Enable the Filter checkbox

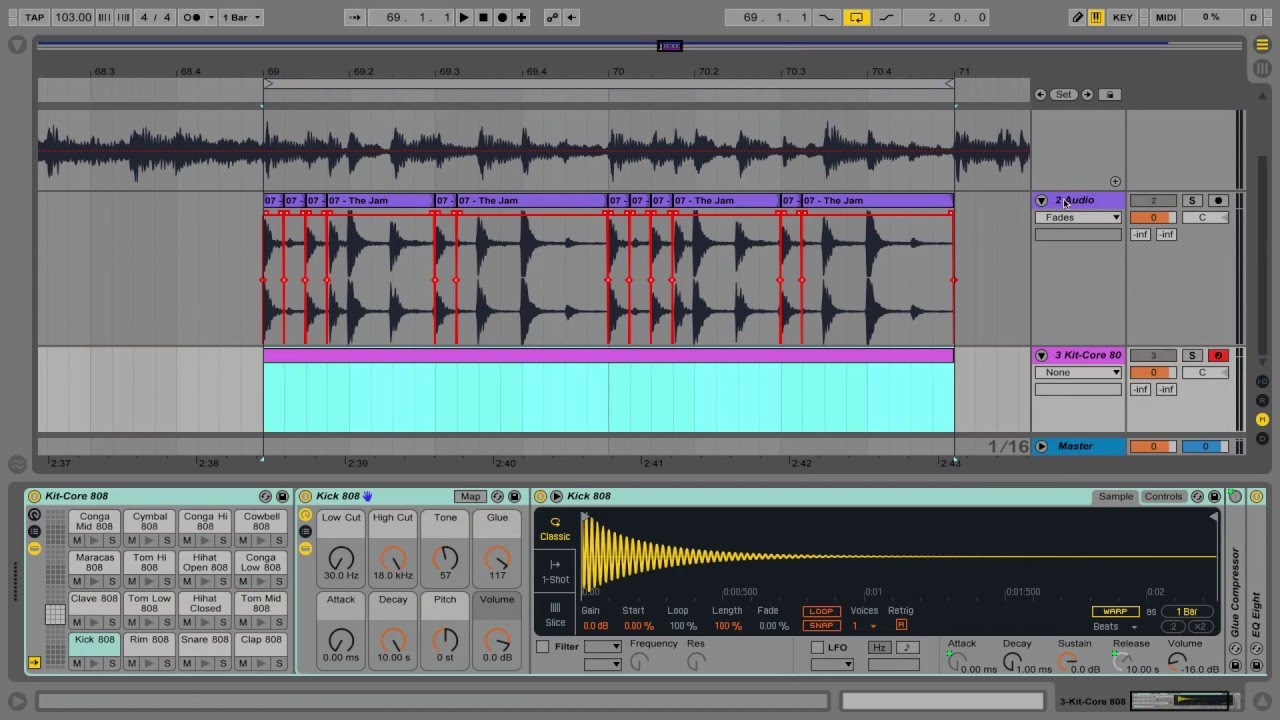click(543, 647)
